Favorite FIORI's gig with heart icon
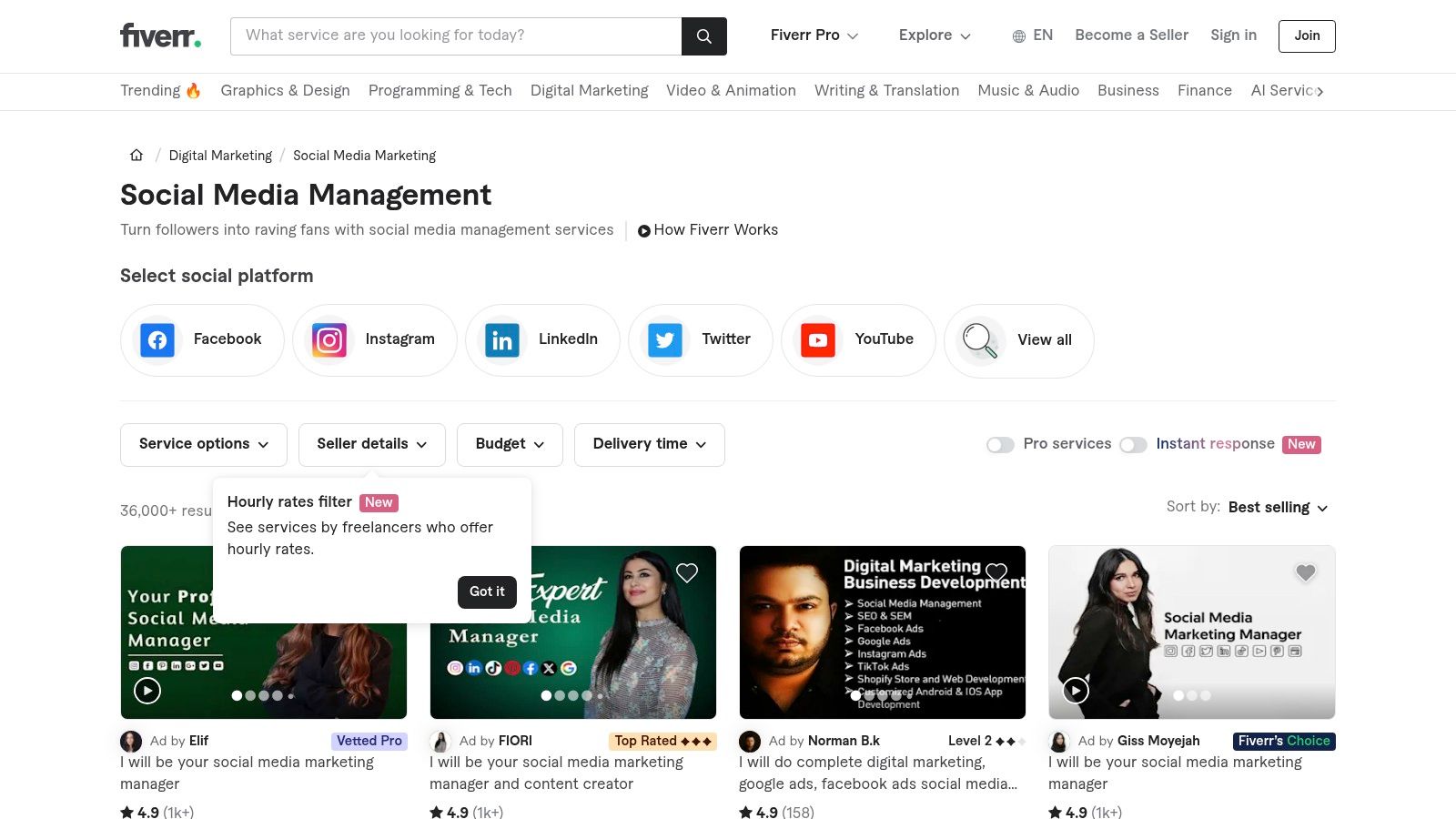This screenshot has height=819, width=1456. tap(687, 572)
